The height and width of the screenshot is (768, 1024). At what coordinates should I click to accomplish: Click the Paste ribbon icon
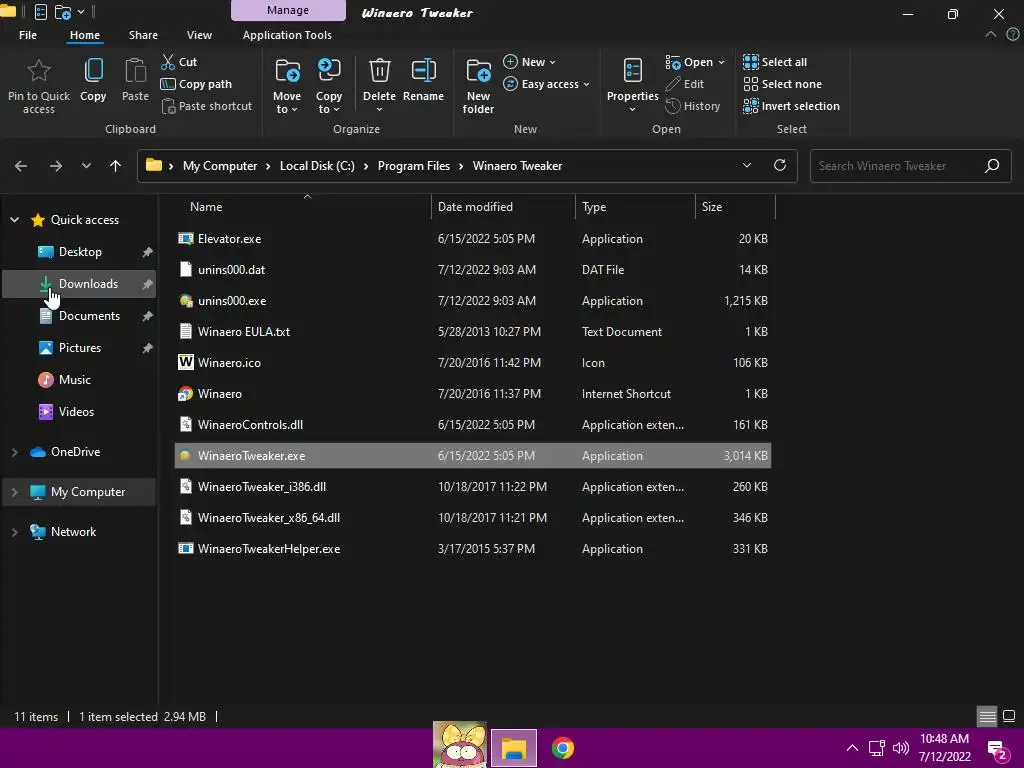click(135, 71)
